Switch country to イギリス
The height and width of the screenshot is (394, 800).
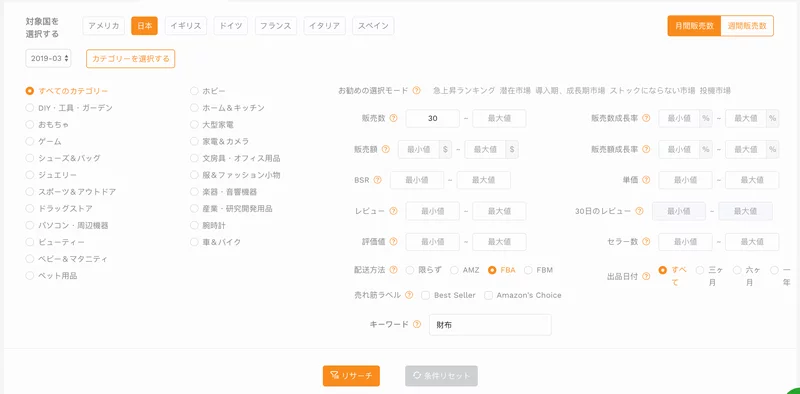pyautogui.click(x=186, y=26)
